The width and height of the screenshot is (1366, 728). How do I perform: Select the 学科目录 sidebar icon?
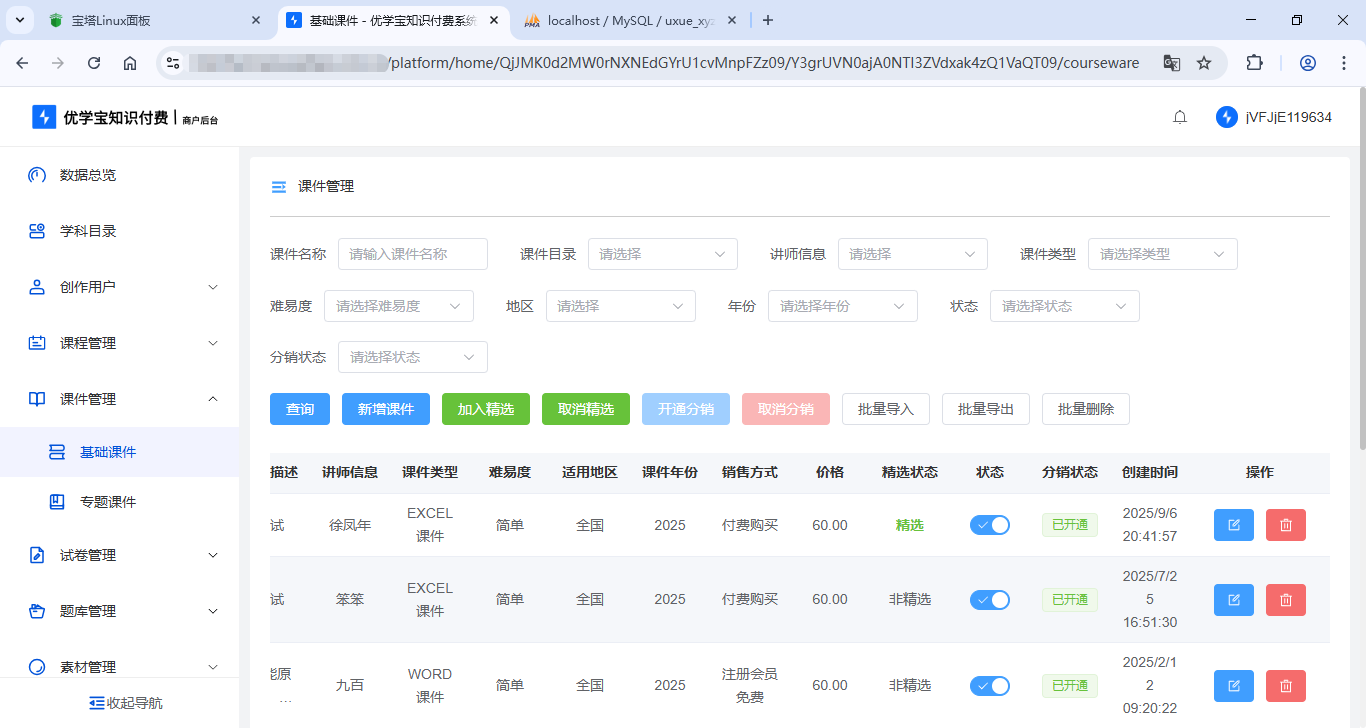click(x=36, y=231)
